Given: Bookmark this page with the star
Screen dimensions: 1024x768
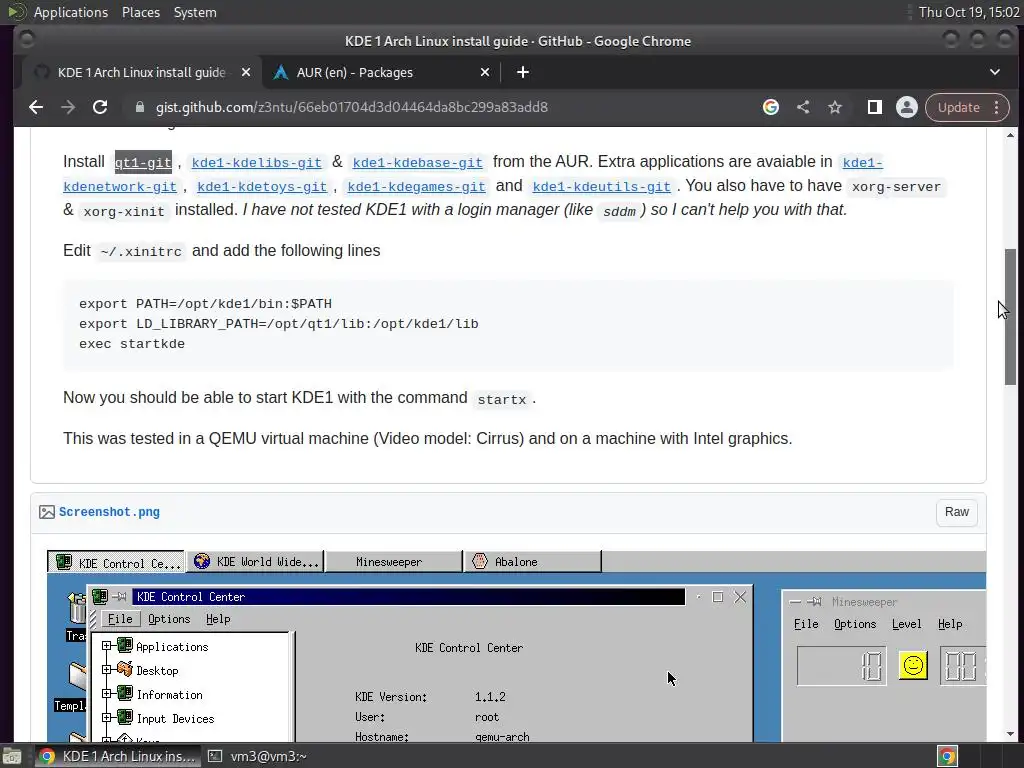Looking at the screenshot, I should (x=835, y=107).
